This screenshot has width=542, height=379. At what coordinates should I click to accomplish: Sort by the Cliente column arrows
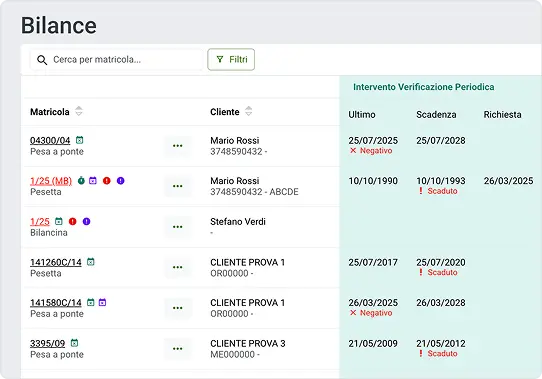pyautogui.click(x=249, y=111)
